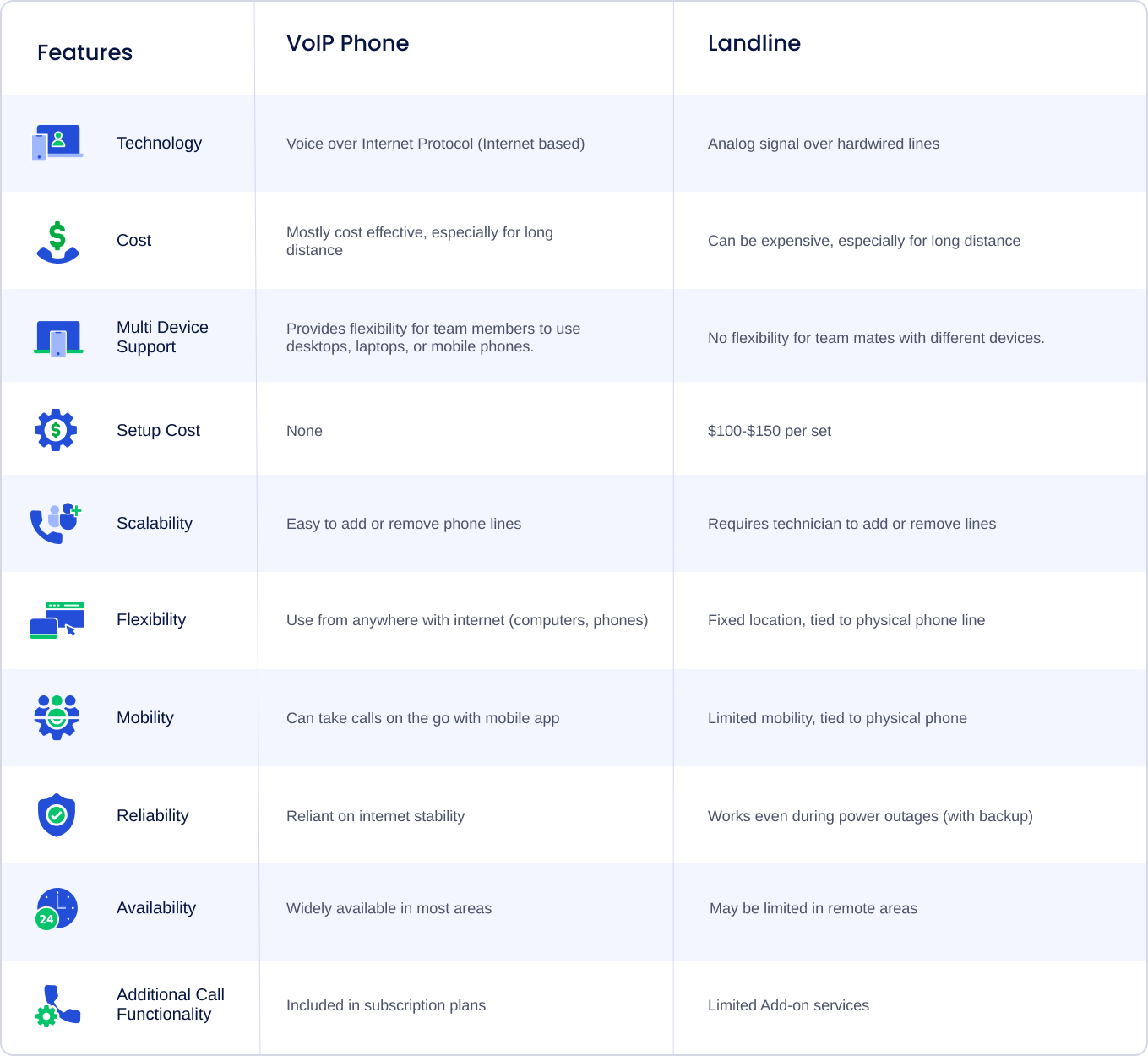Click the "$100-$150 per set" cell
1148x1056 pixels.
pos(769,431)
